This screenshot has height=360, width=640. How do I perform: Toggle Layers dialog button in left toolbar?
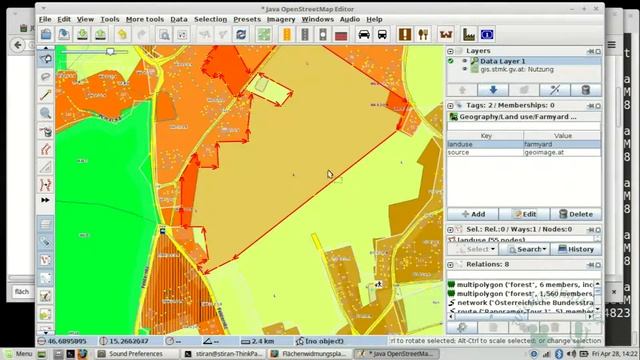(46, 224)
